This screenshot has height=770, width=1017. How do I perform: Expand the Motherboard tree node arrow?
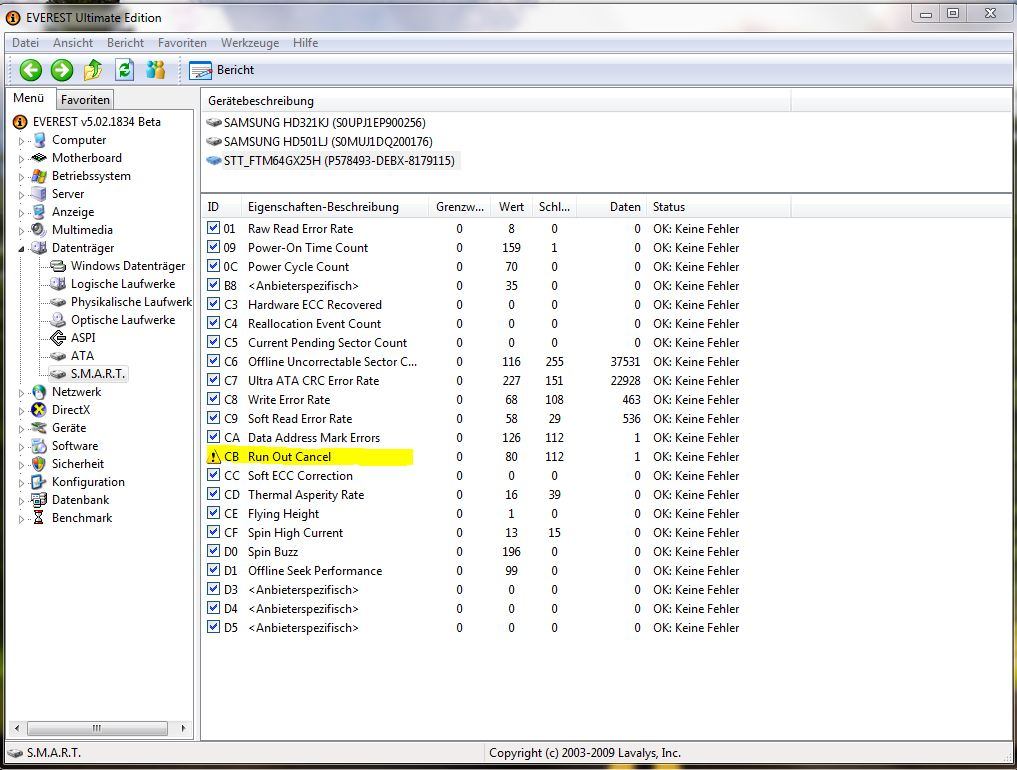21,159
